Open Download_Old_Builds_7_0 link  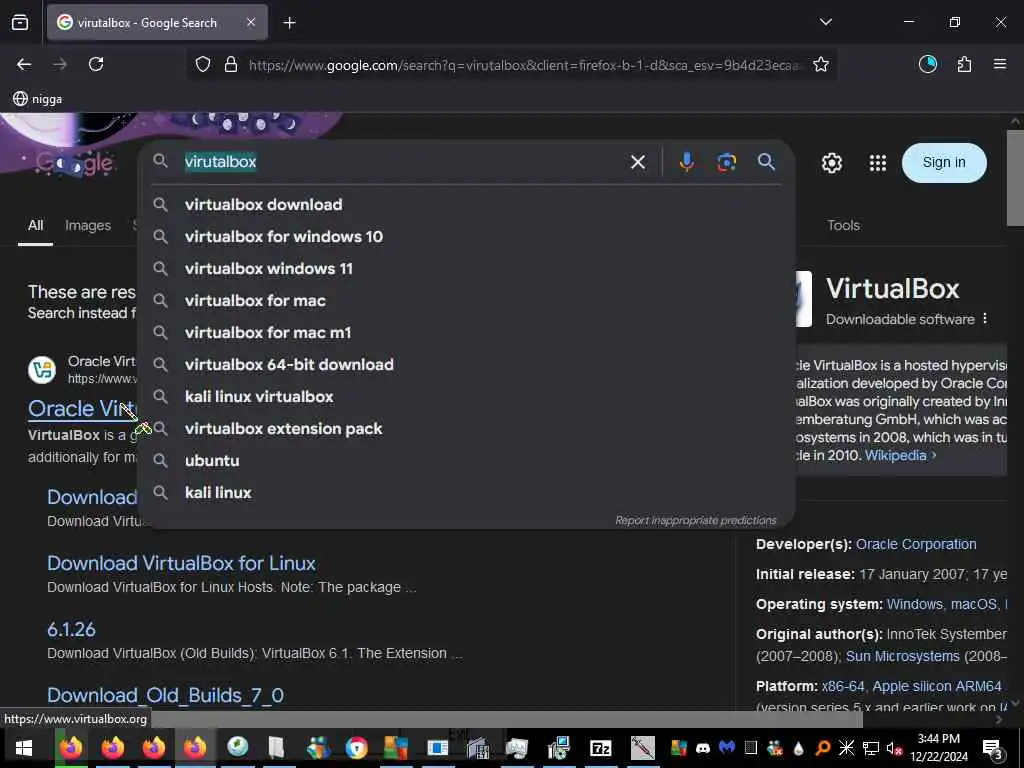pos(165,696)
